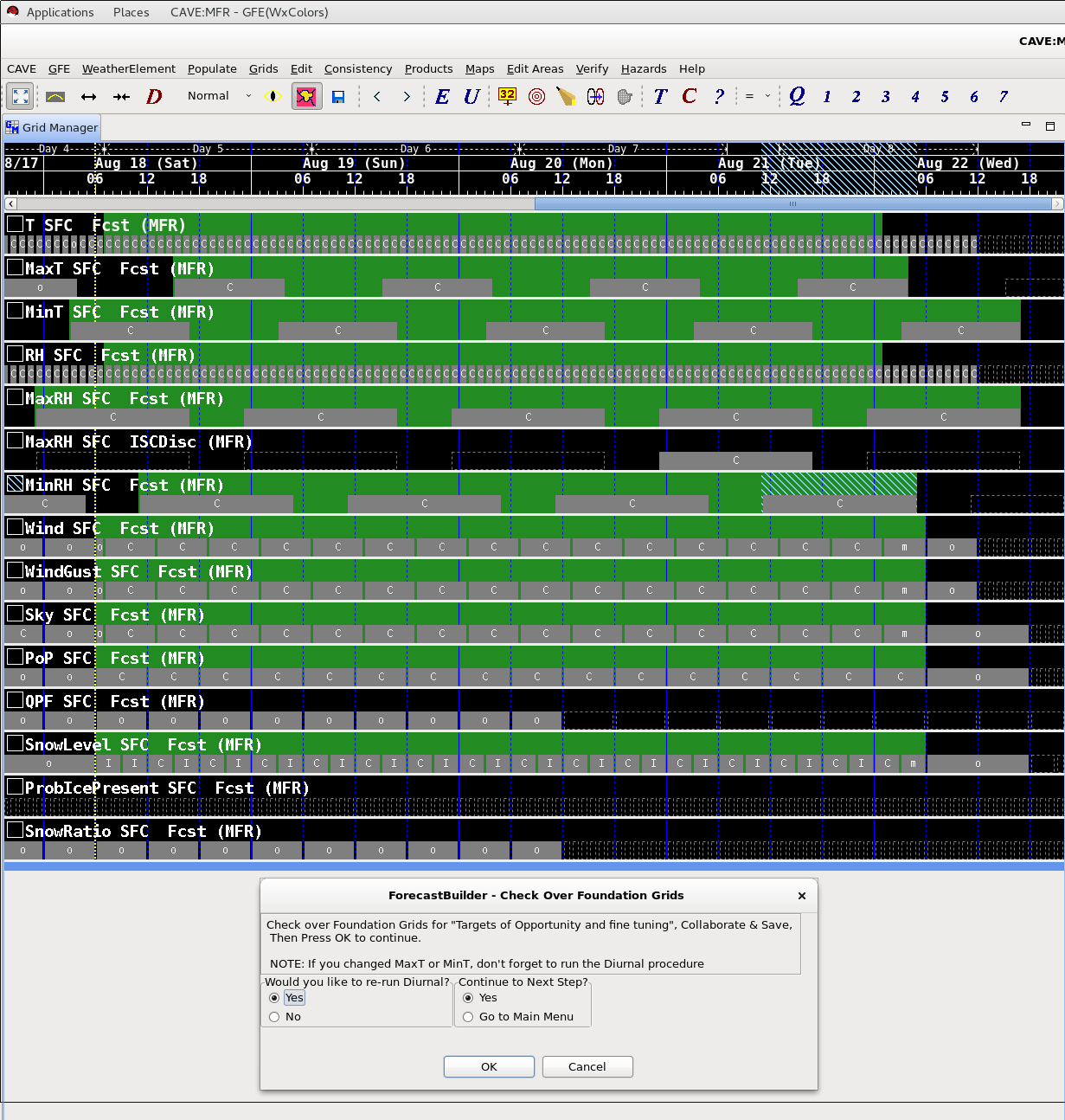Click the blue Q quick view icon

[x=797, y=96]
